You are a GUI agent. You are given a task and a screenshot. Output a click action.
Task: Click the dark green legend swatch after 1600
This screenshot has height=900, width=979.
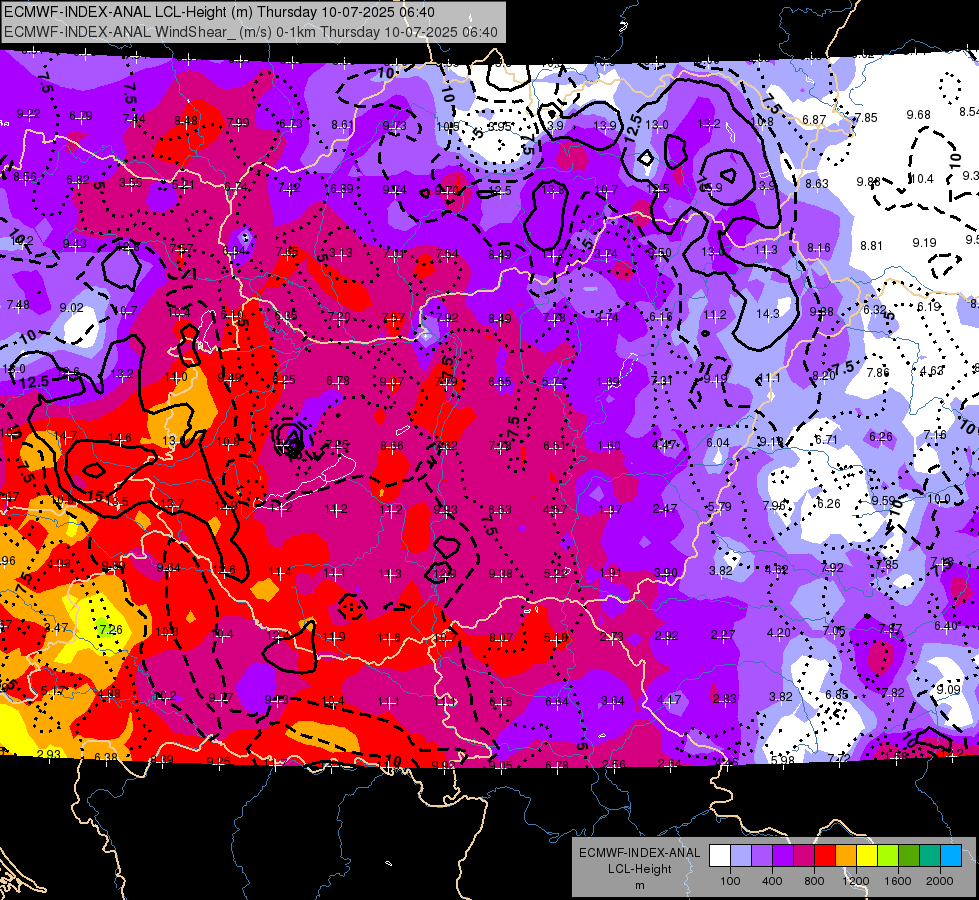(909, 855)
